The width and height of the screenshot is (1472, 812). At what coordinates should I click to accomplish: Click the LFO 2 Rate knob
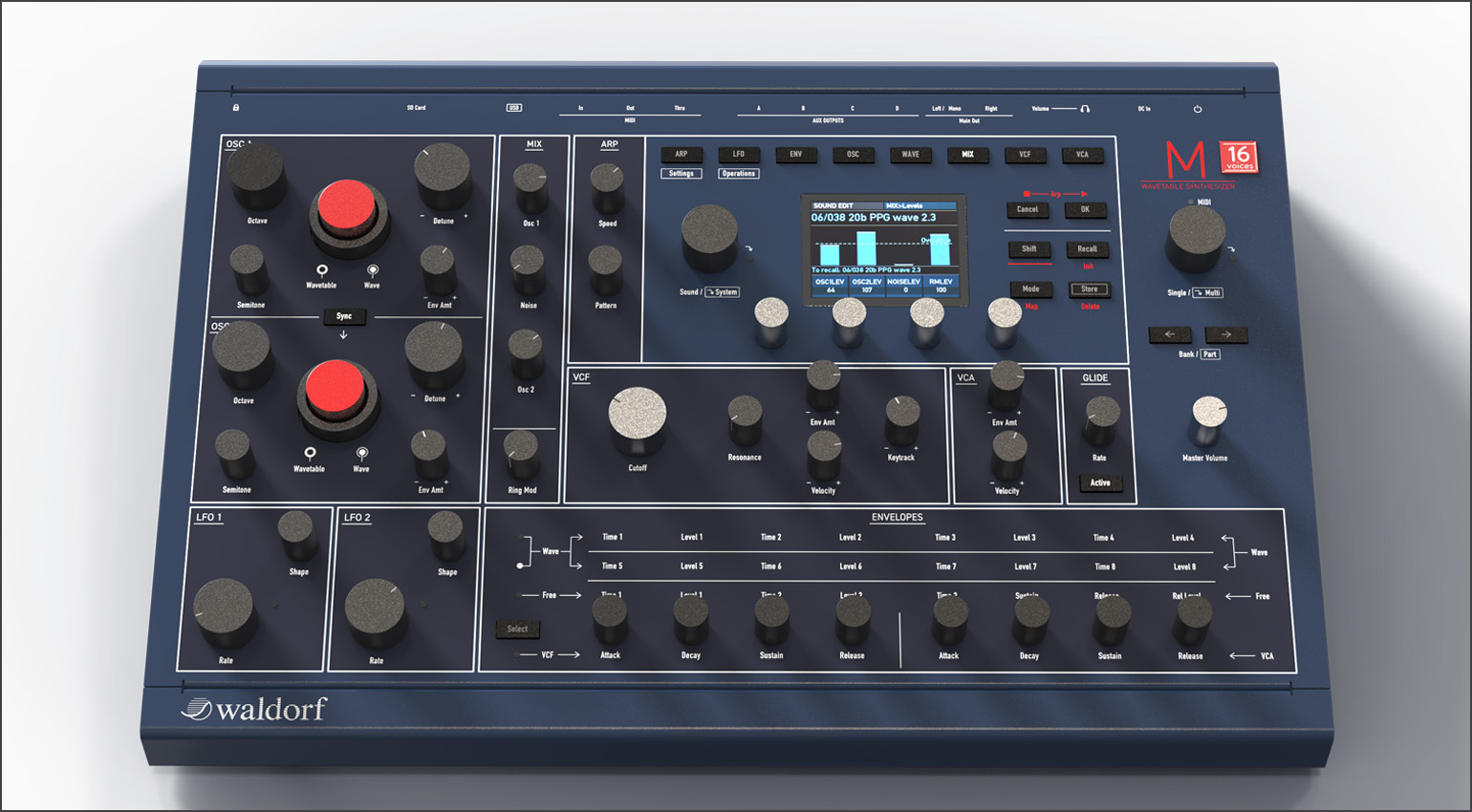375,612
